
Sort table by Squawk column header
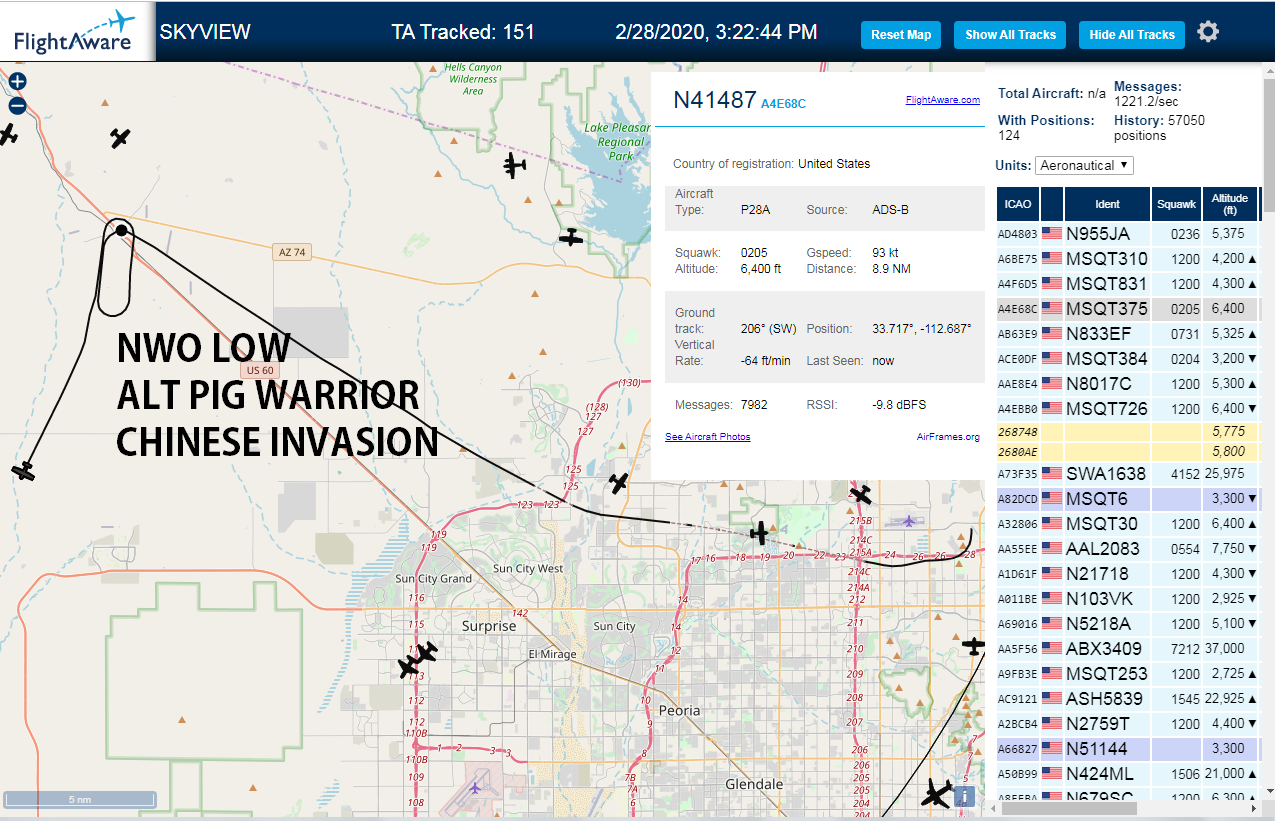pyautogui.click(x=1176, y=204)
